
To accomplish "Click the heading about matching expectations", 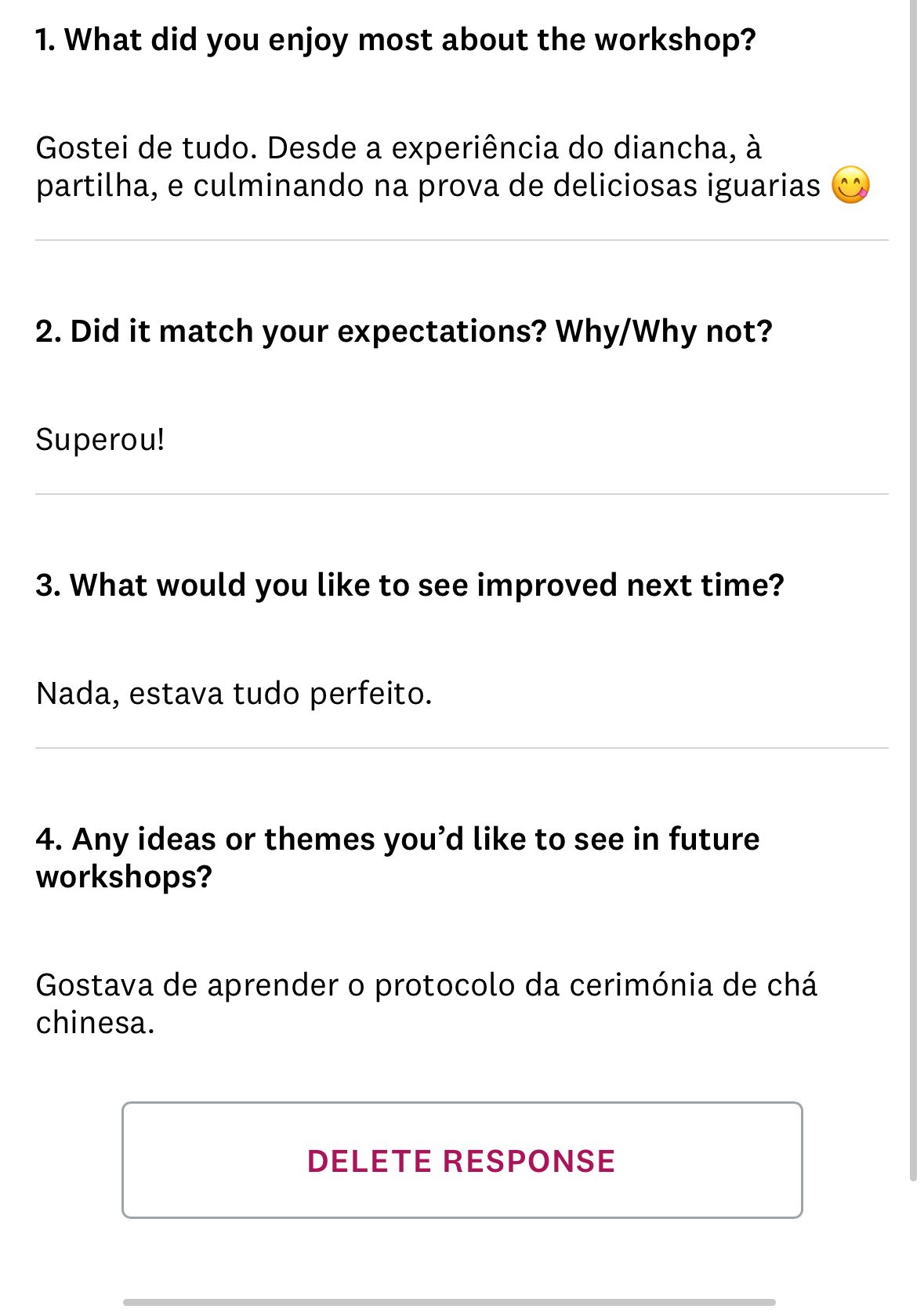I will (404, 331).
